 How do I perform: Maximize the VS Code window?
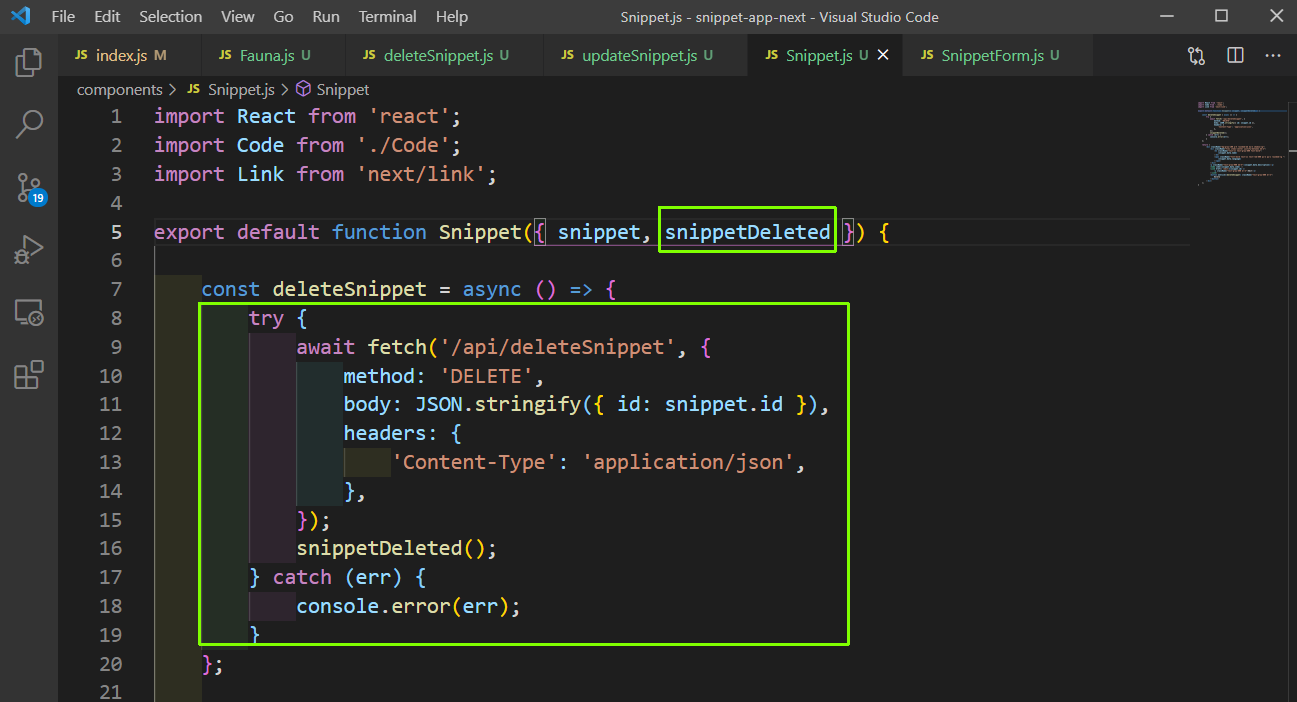point(1221,17)
